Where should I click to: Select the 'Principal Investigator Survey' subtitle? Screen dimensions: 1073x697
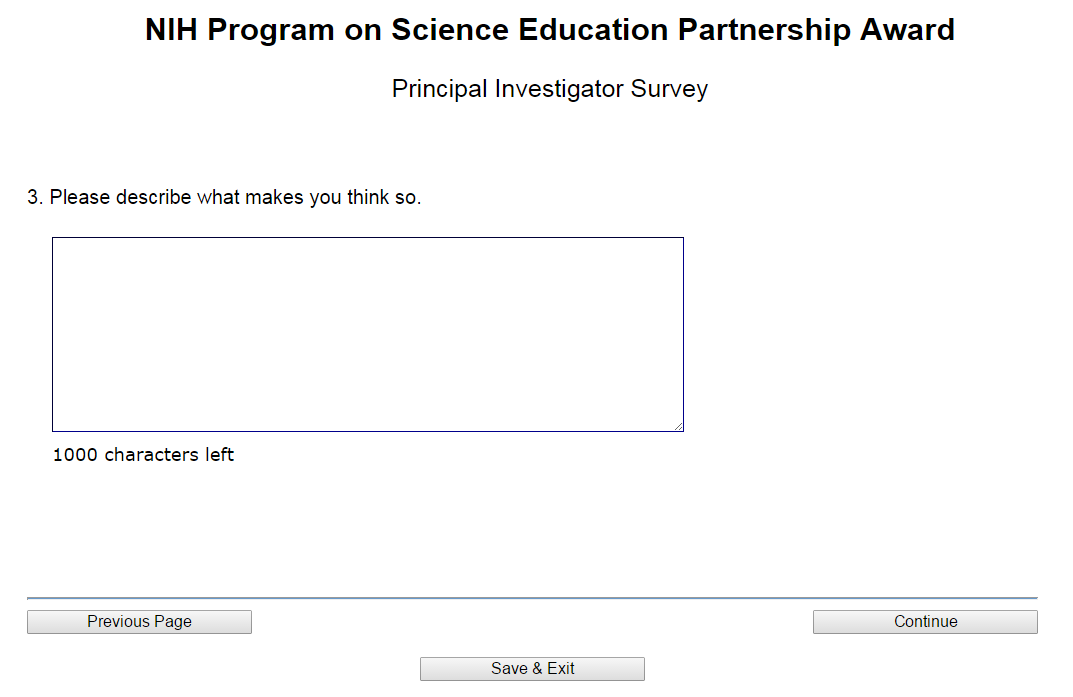(x=549, y=89)
